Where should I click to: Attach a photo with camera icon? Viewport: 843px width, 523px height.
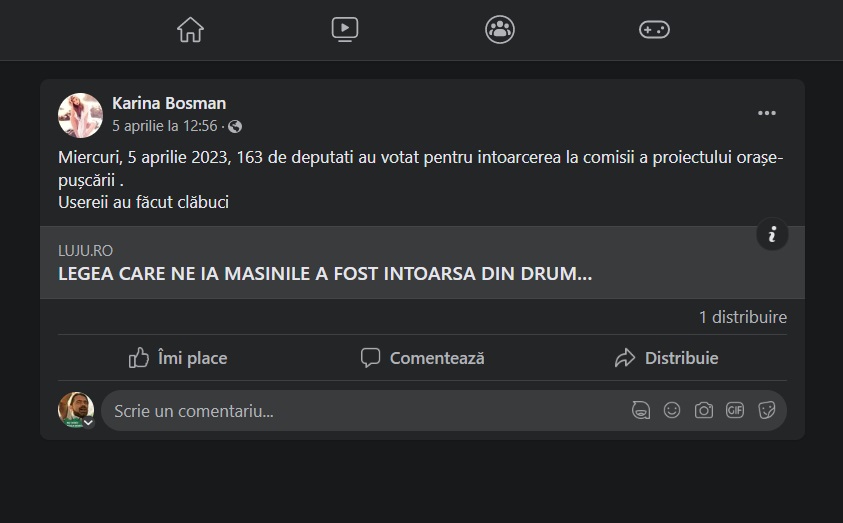coord(704,410)
